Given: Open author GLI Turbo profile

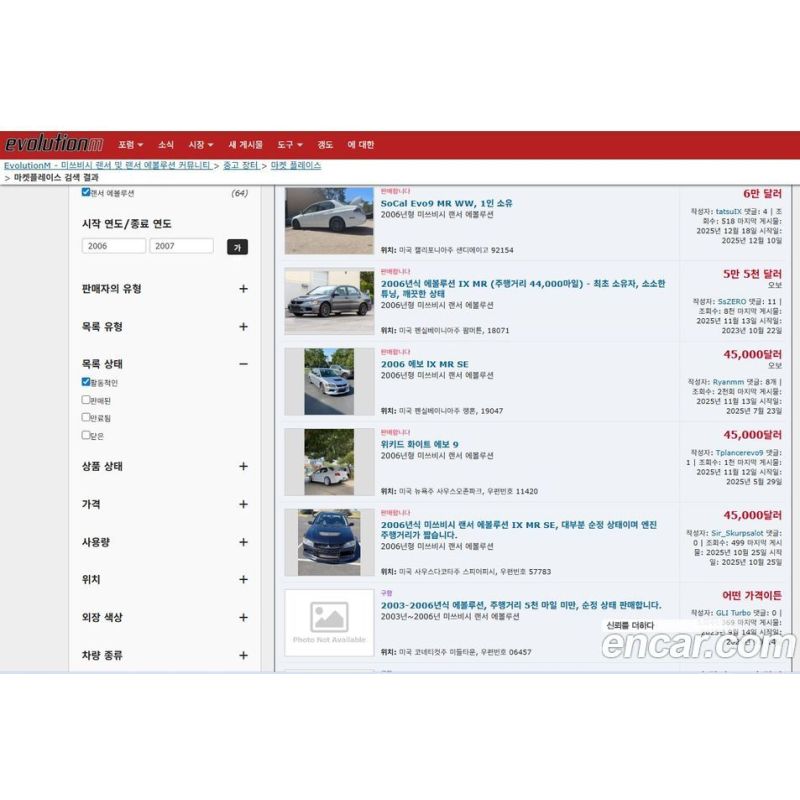Looking at the screenshot, I should 733,613.
